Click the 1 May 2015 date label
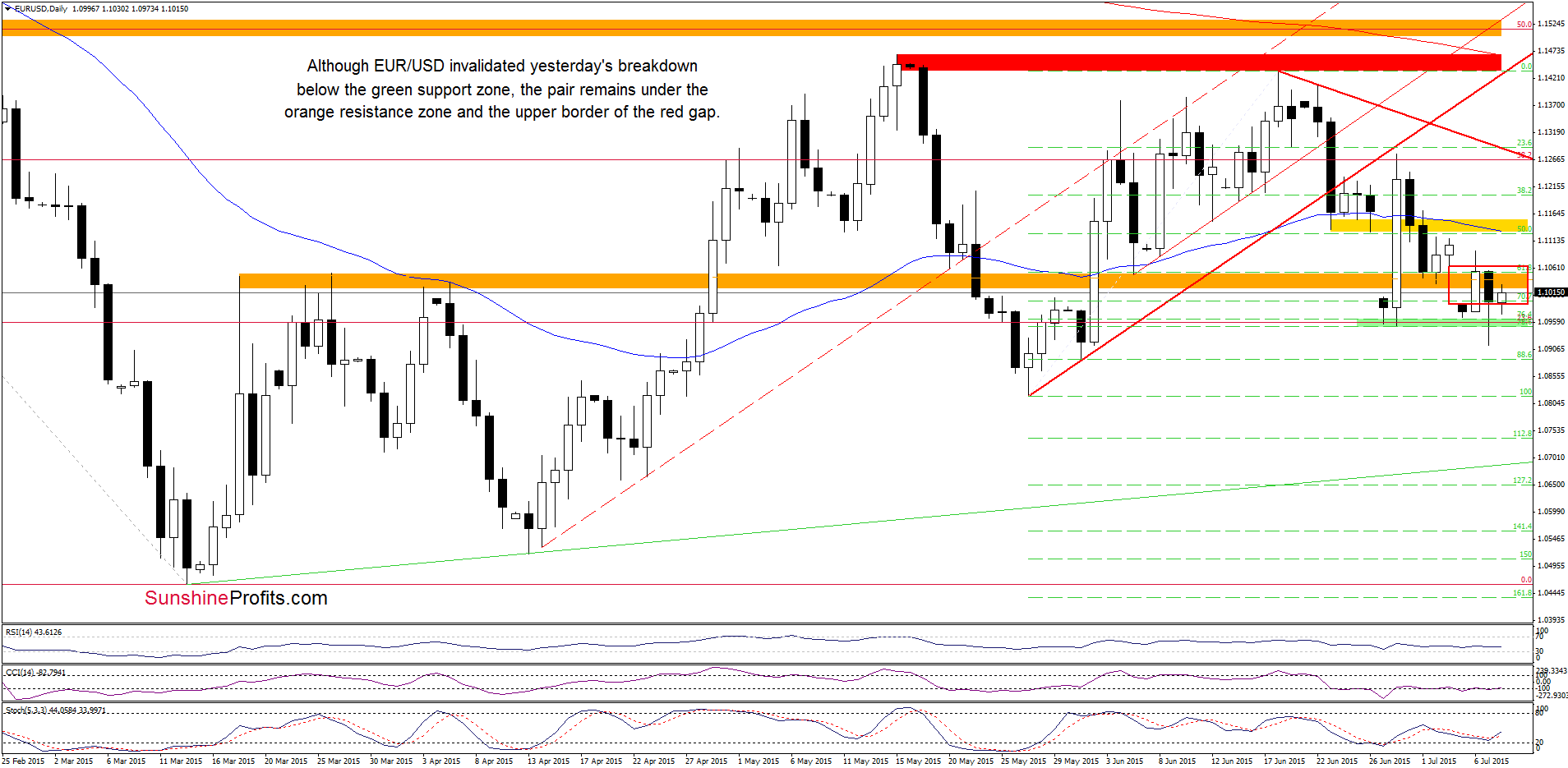 pos(759,761)
